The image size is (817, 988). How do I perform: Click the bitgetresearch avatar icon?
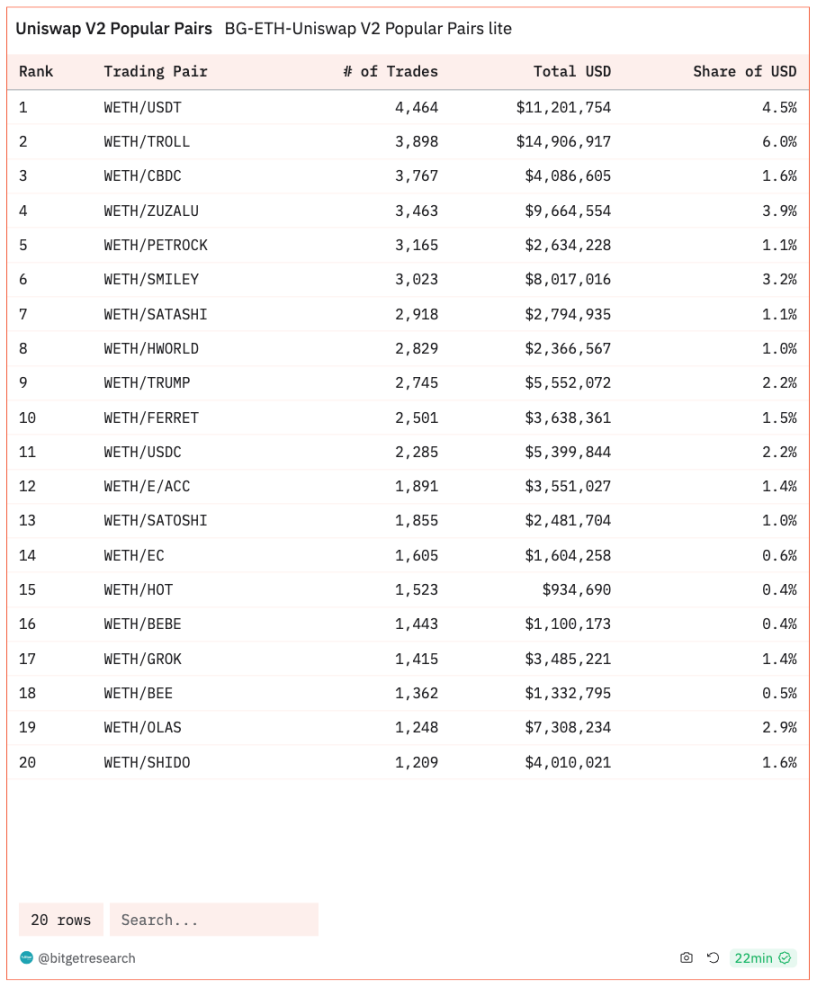26,958
